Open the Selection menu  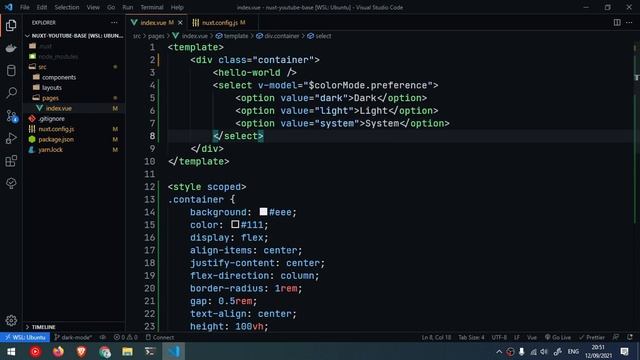(x=67, y=7)
